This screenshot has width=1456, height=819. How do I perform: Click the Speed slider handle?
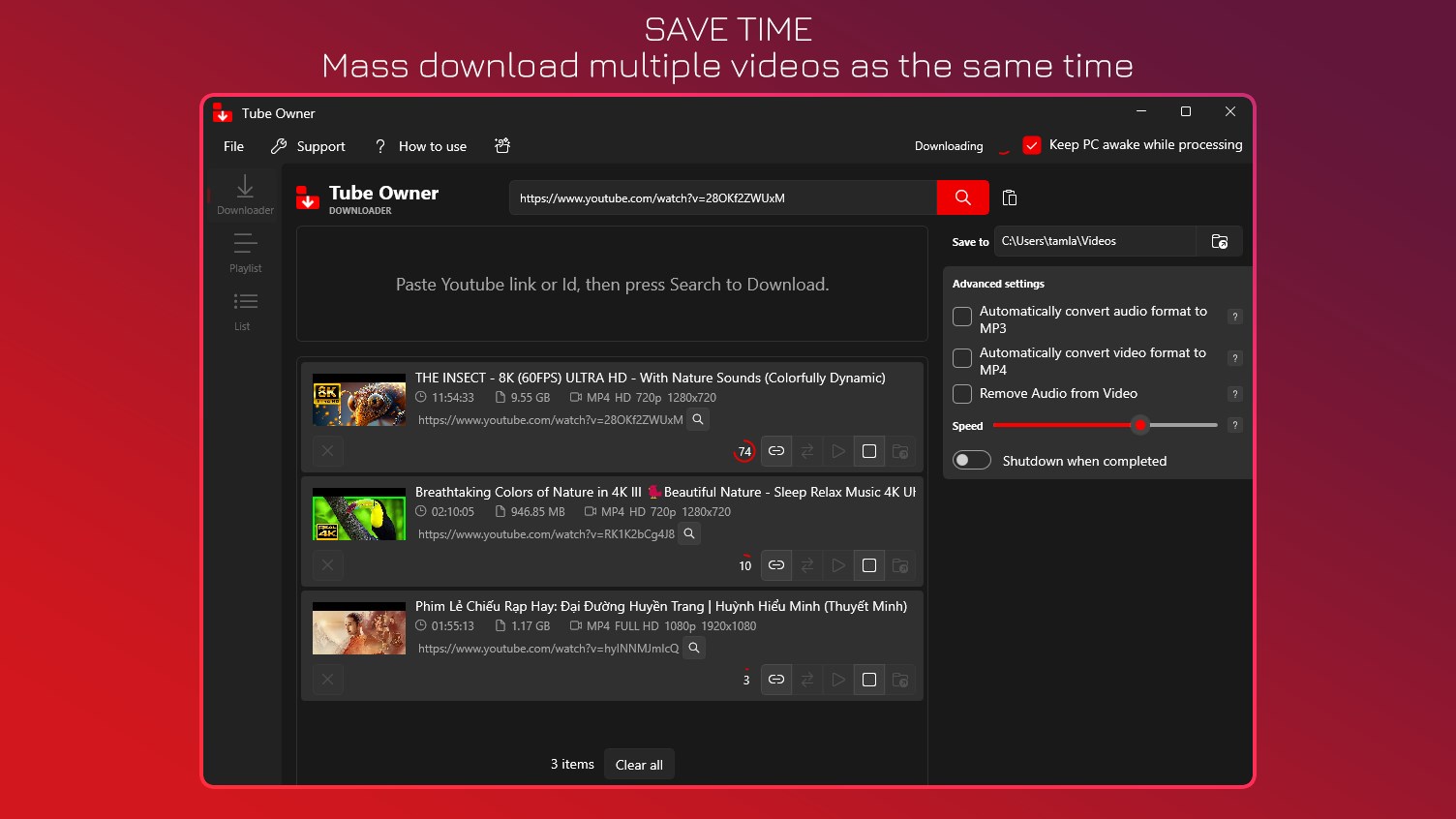pos(1140,425)
